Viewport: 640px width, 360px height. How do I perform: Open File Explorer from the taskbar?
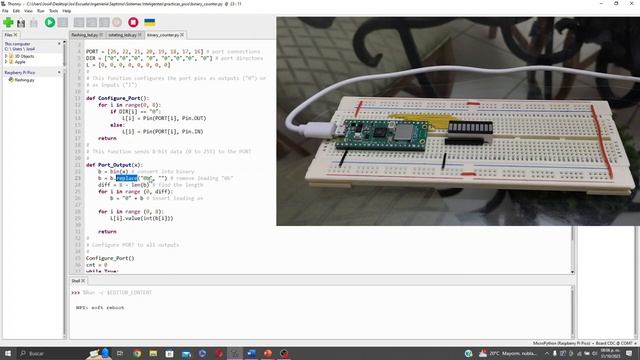coord(153,353)
